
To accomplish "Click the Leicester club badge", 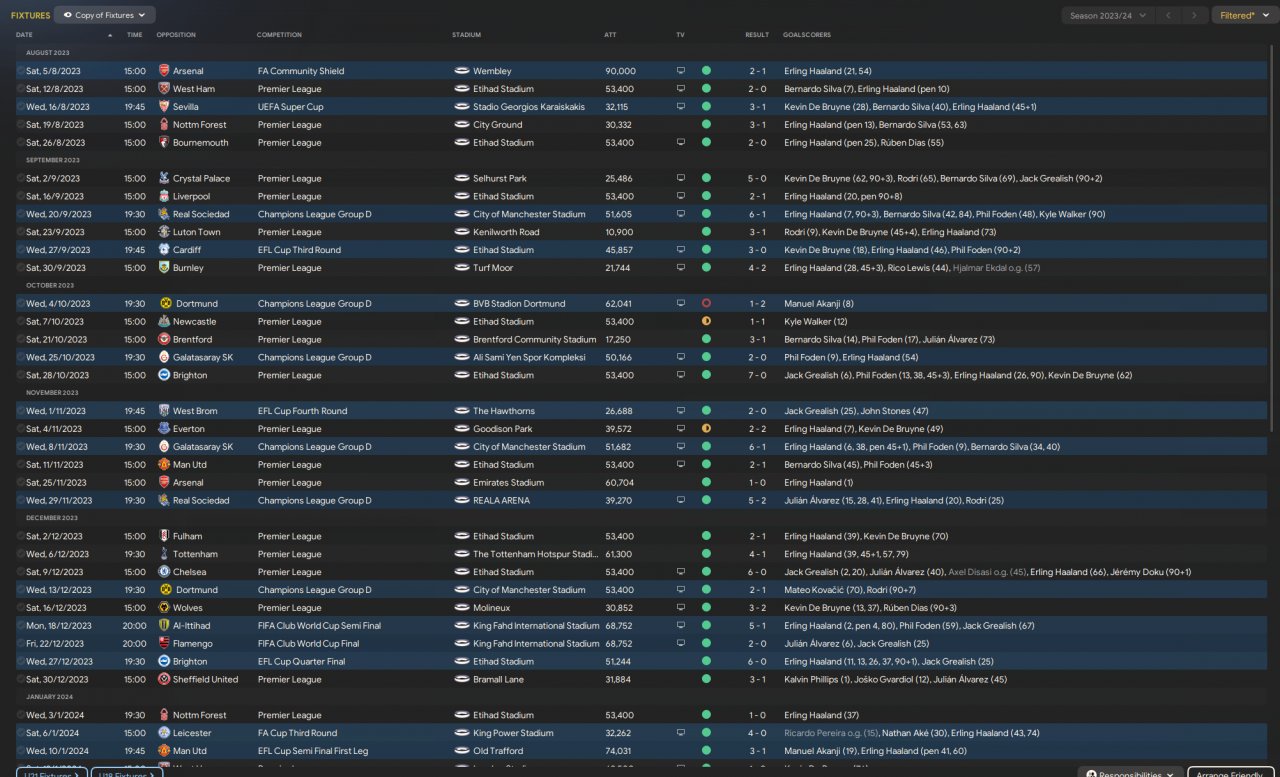I will pyautogui.click(x=164, y=733).
